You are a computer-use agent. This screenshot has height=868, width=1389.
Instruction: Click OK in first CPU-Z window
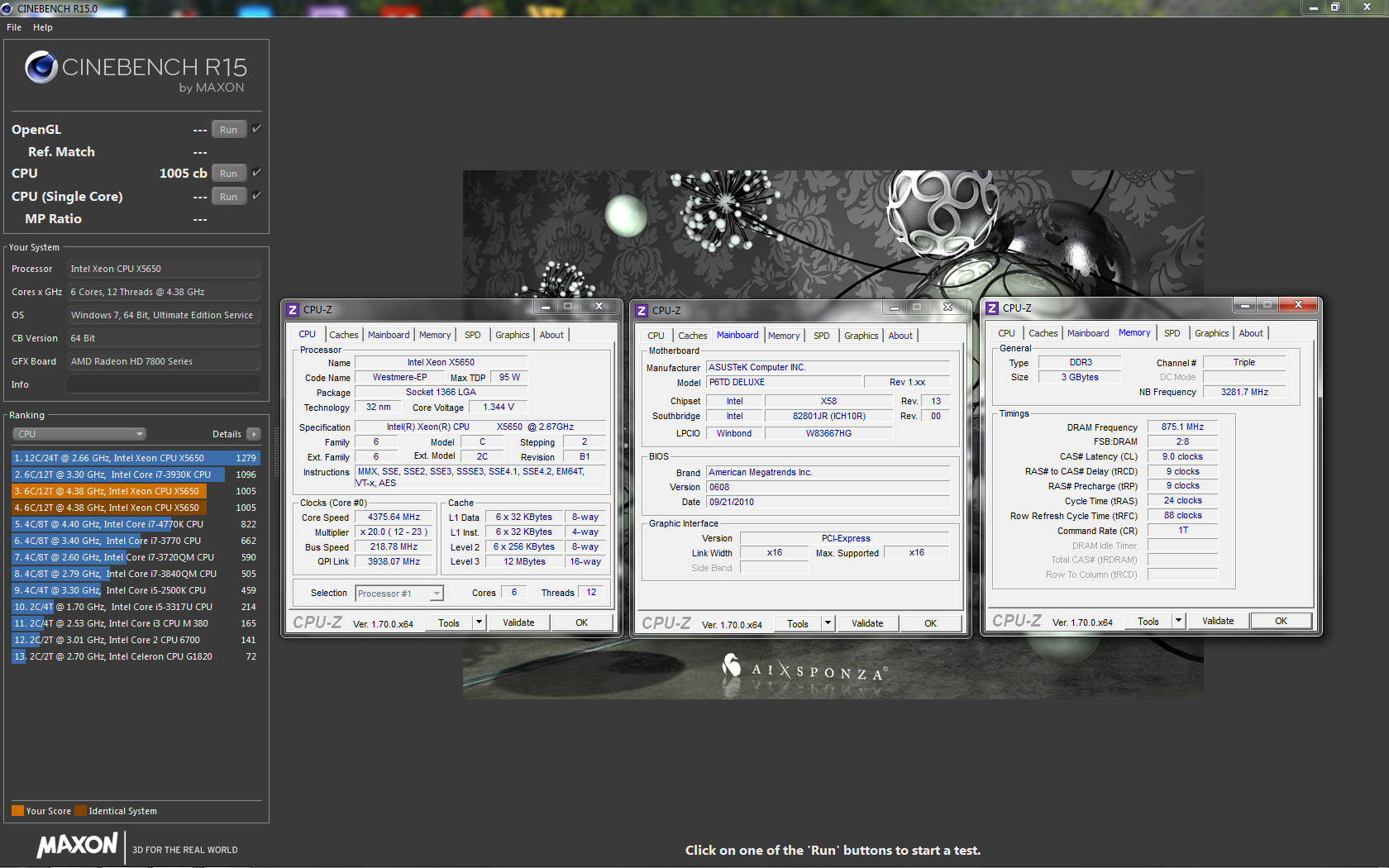point(582,622)
